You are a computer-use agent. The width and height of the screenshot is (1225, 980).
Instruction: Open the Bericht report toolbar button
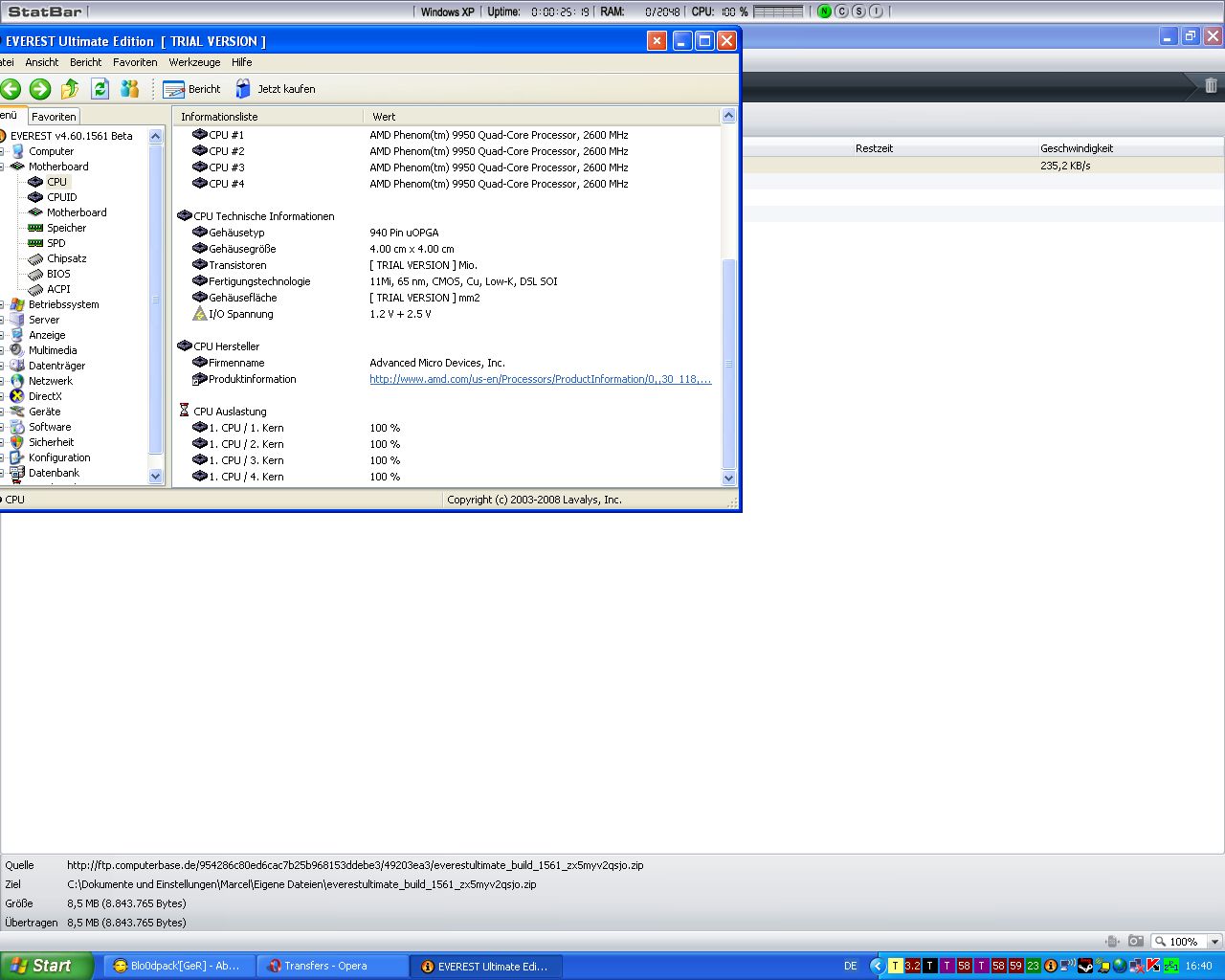coord(191,89)
